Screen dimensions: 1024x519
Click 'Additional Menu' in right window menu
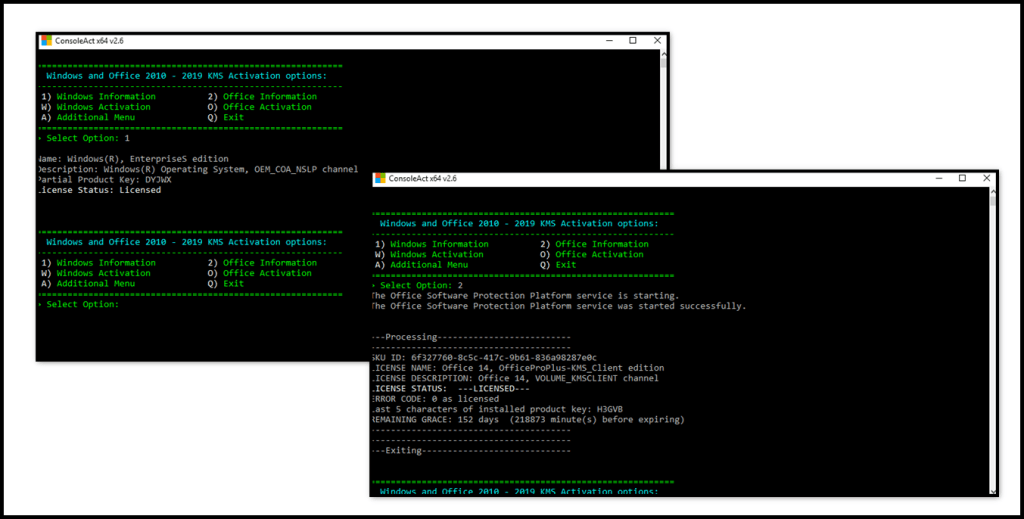click(x=429, y=265)
